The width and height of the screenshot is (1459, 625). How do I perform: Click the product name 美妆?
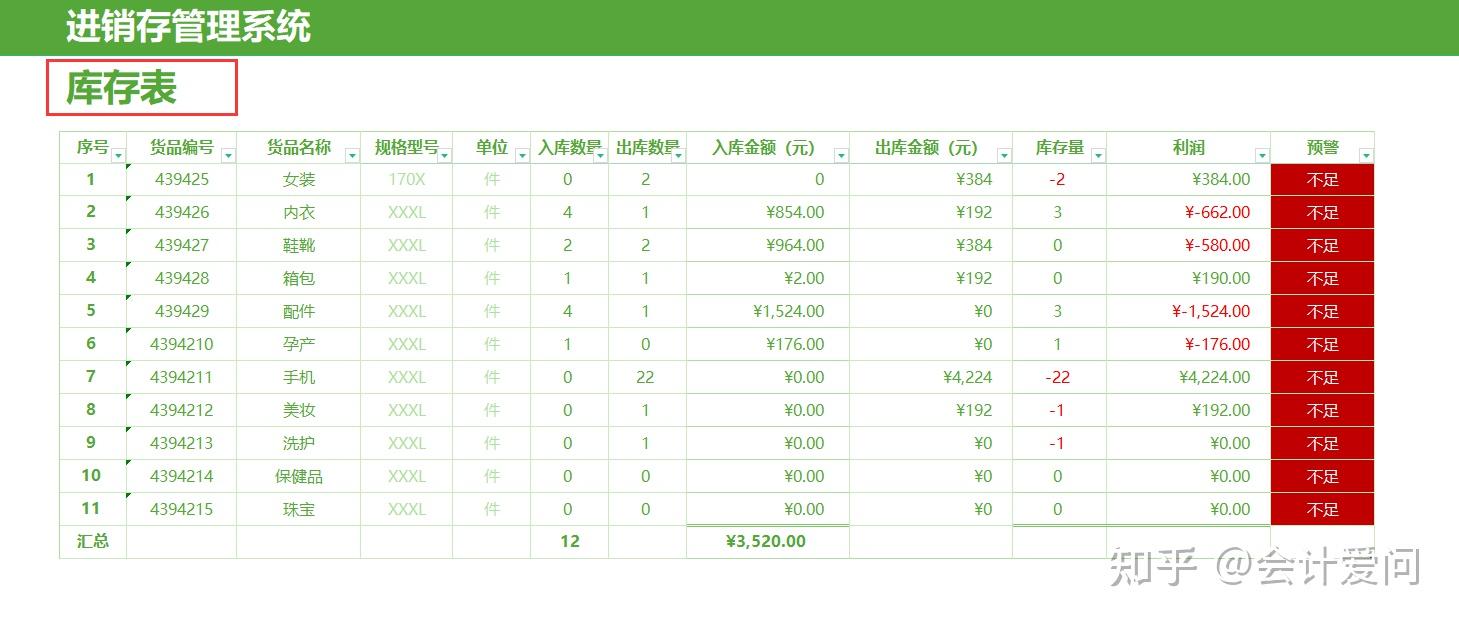299,410
